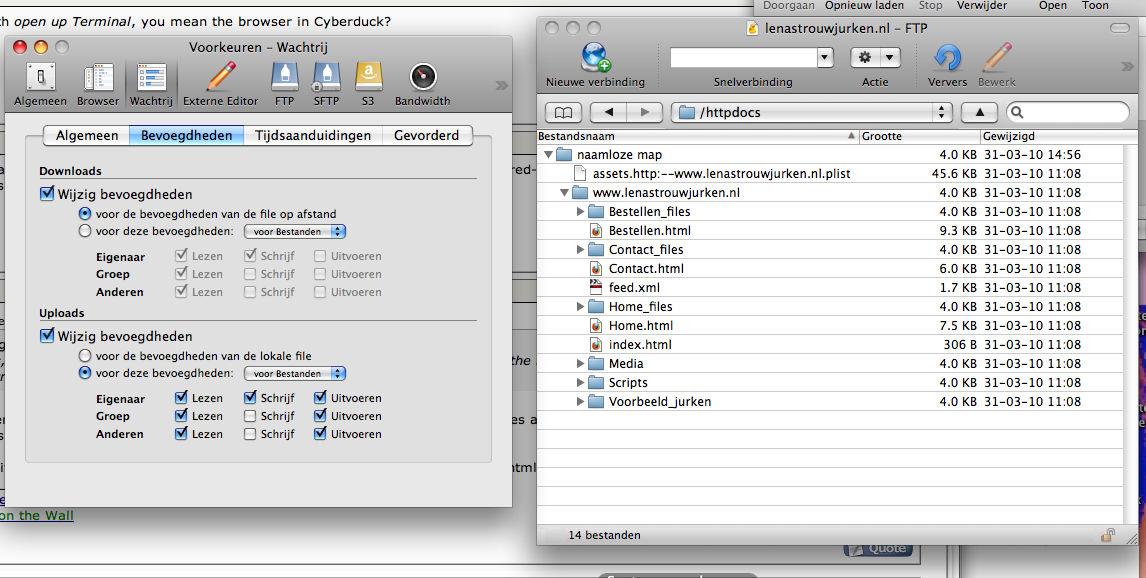Click the Bestellen.html file icon
The height and width of the screenshot is (578, 1146).
tap(596, 230)
